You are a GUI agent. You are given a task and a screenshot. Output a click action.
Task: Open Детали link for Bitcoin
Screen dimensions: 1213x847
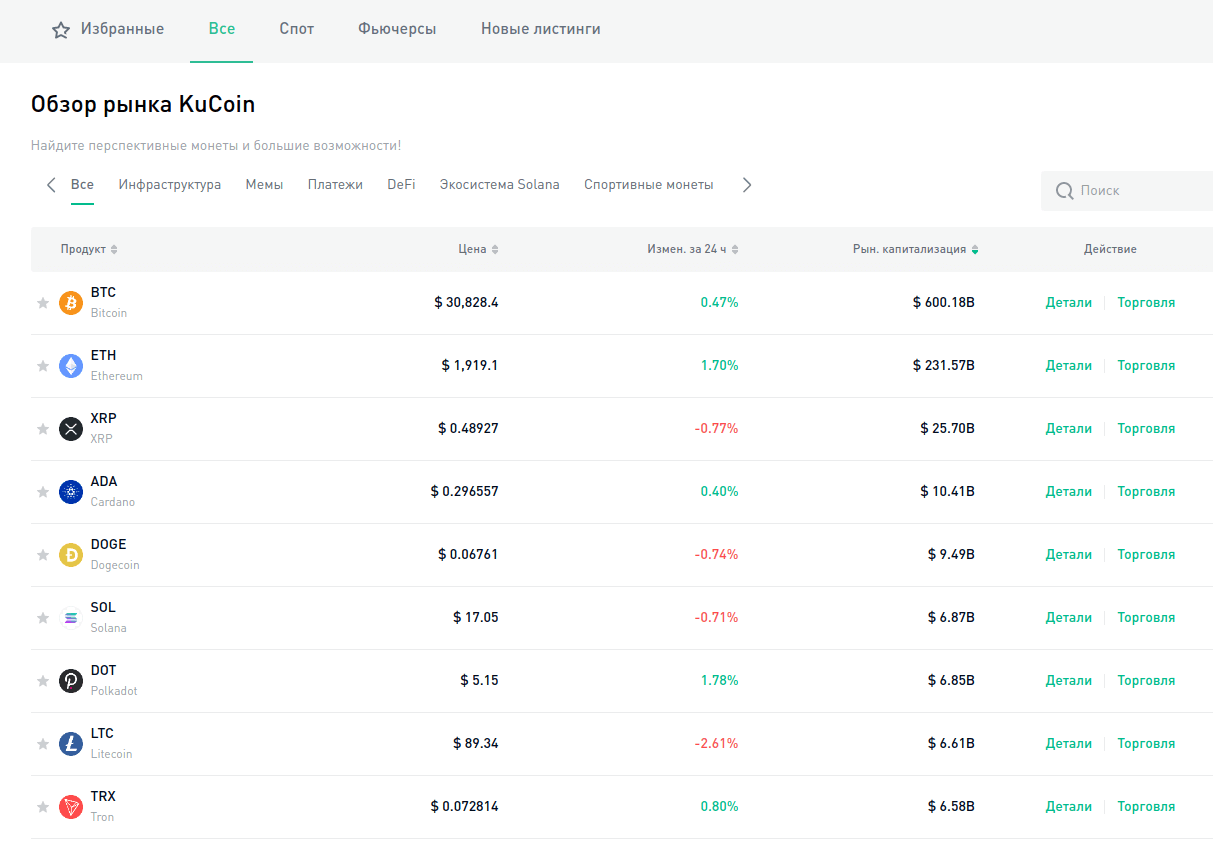[x=1068, y=303]
